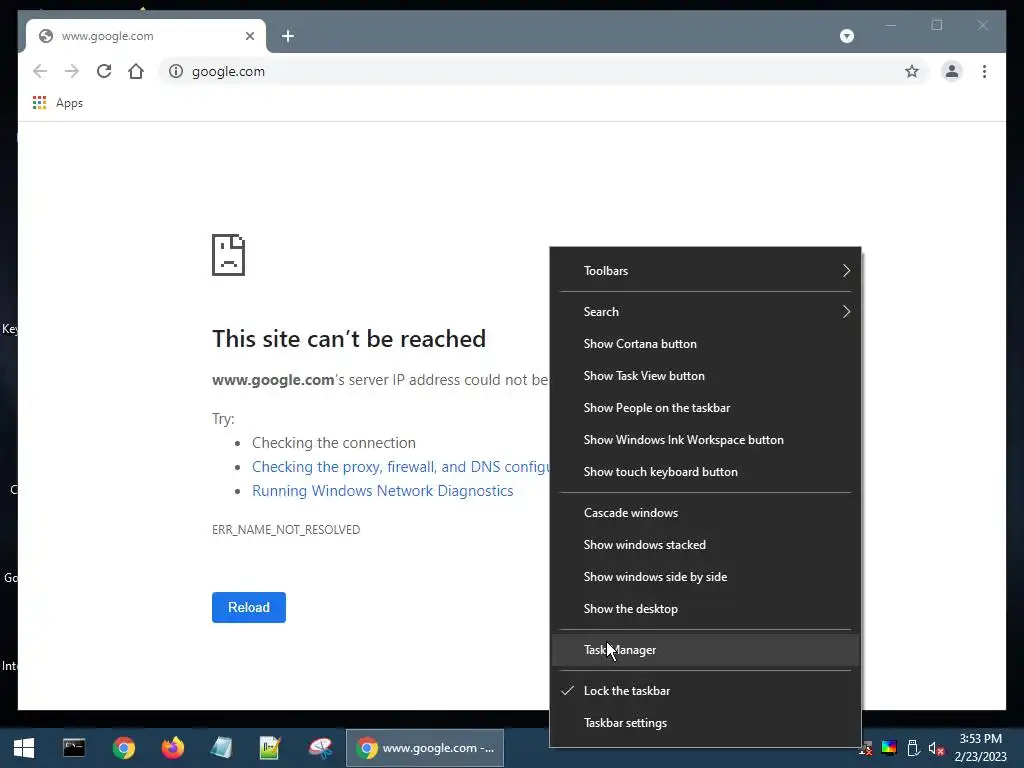Launch Firefox from the taskbar
The width and height of the screenshot is (1024, 768).
click(x=172, y=748)
